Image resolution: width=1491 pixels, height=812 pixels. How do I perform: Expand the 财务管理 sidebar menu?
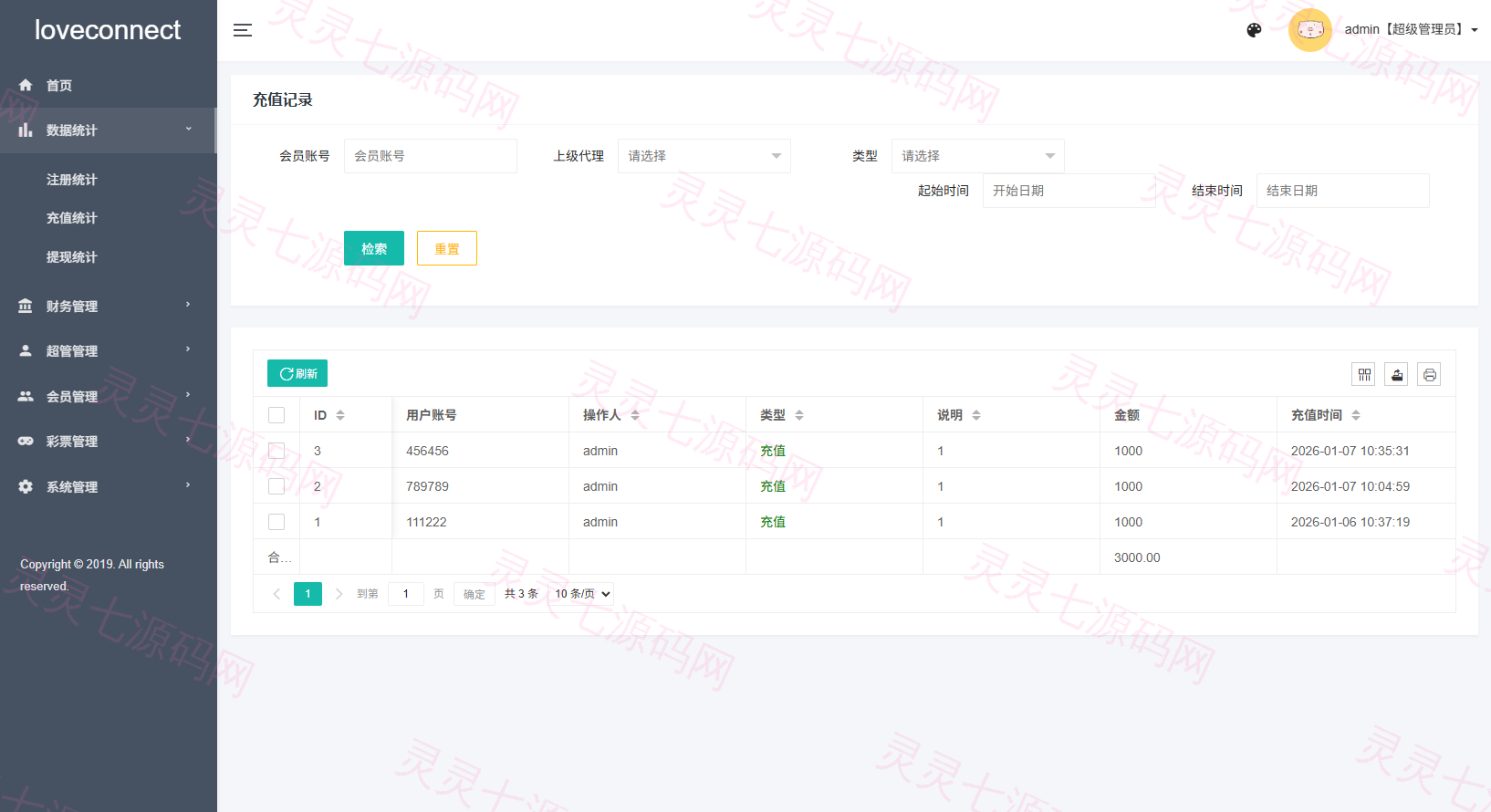108,306
